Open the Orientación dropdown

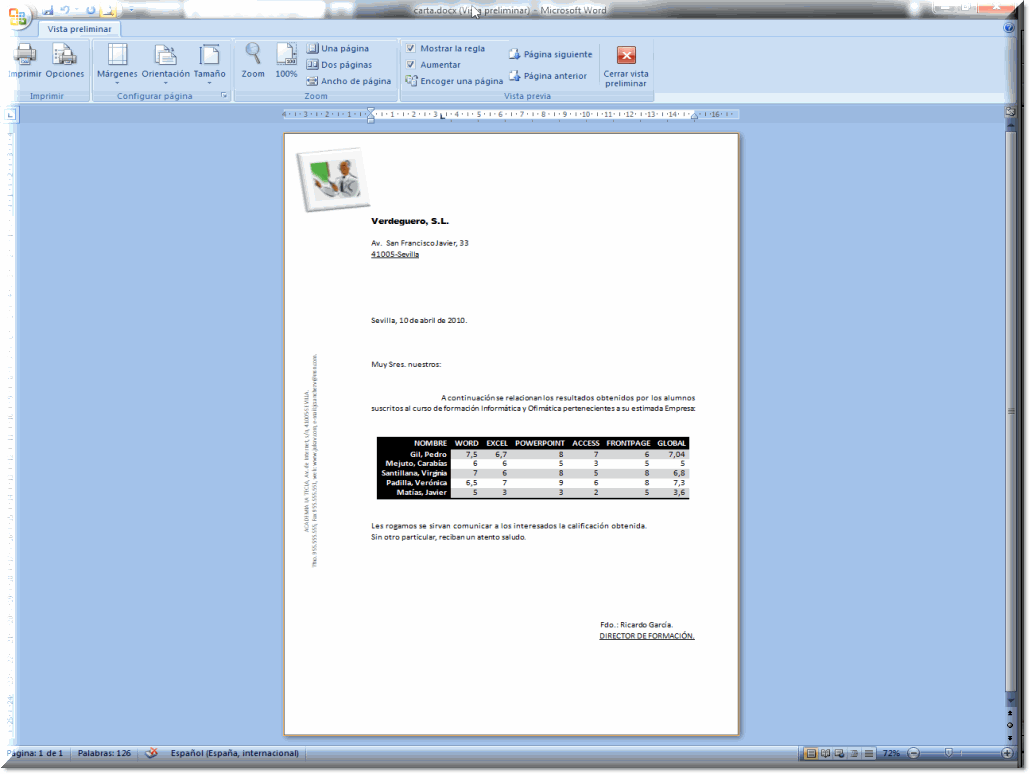pos(165,62)
